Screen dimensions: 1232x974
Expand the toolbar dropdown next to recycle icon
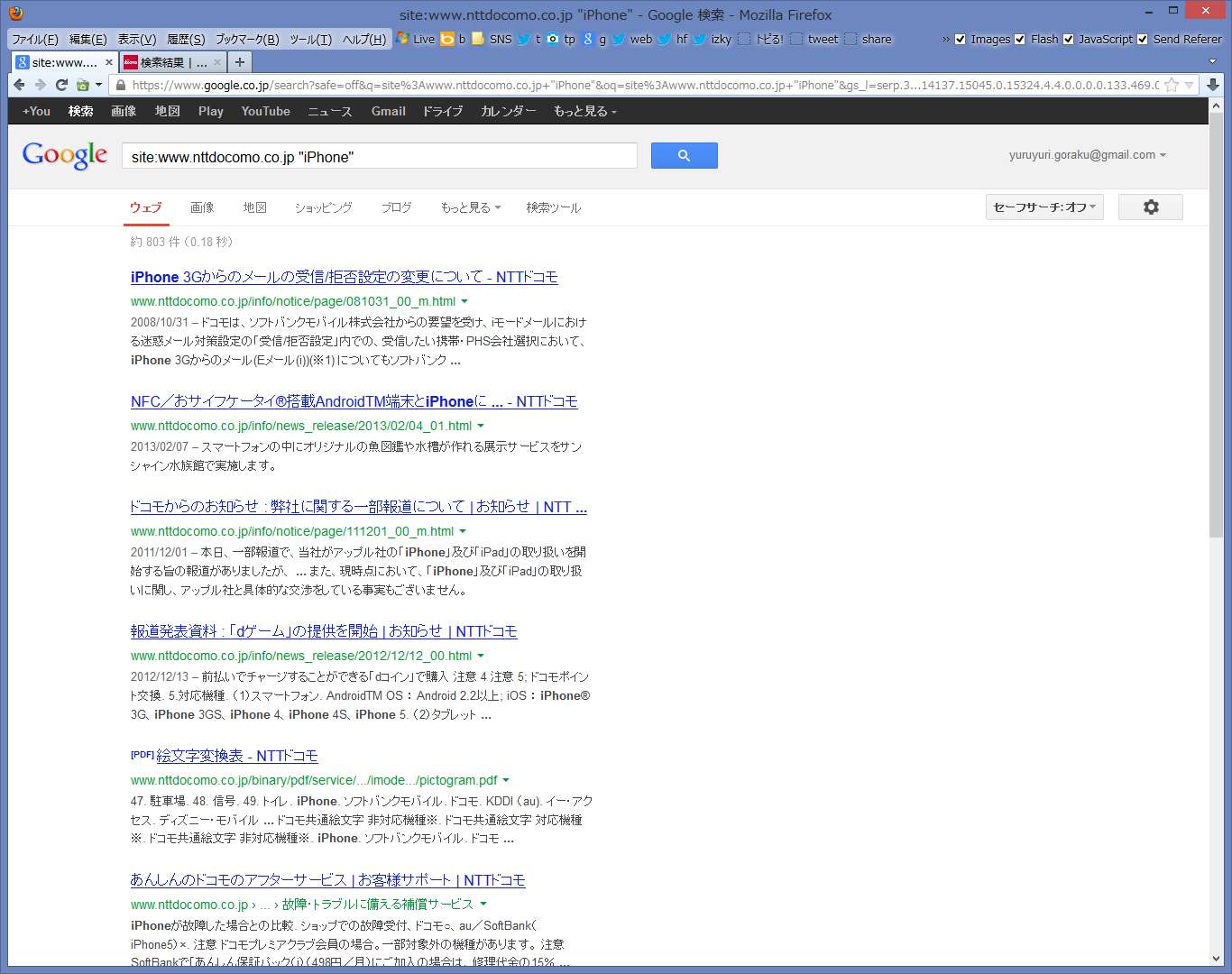(x=98, y=85)
